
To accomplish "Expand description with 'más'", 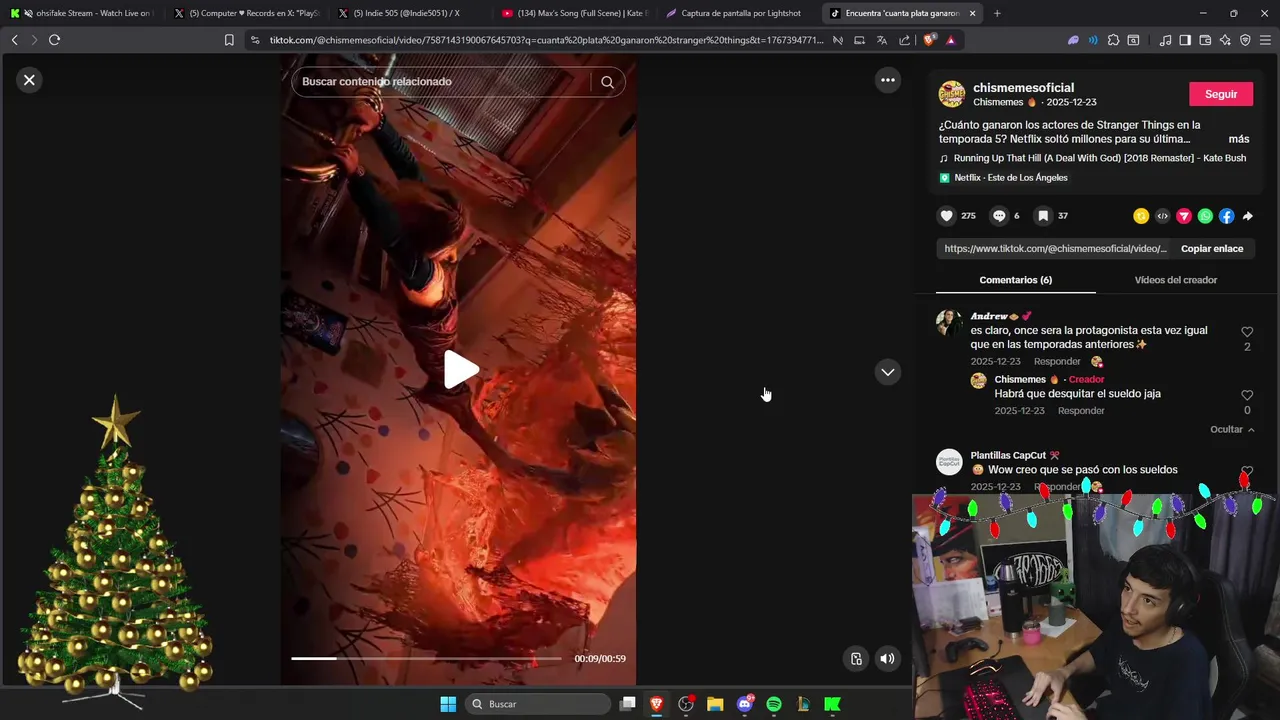I will pyautogui.click(x=1238, y=139).
